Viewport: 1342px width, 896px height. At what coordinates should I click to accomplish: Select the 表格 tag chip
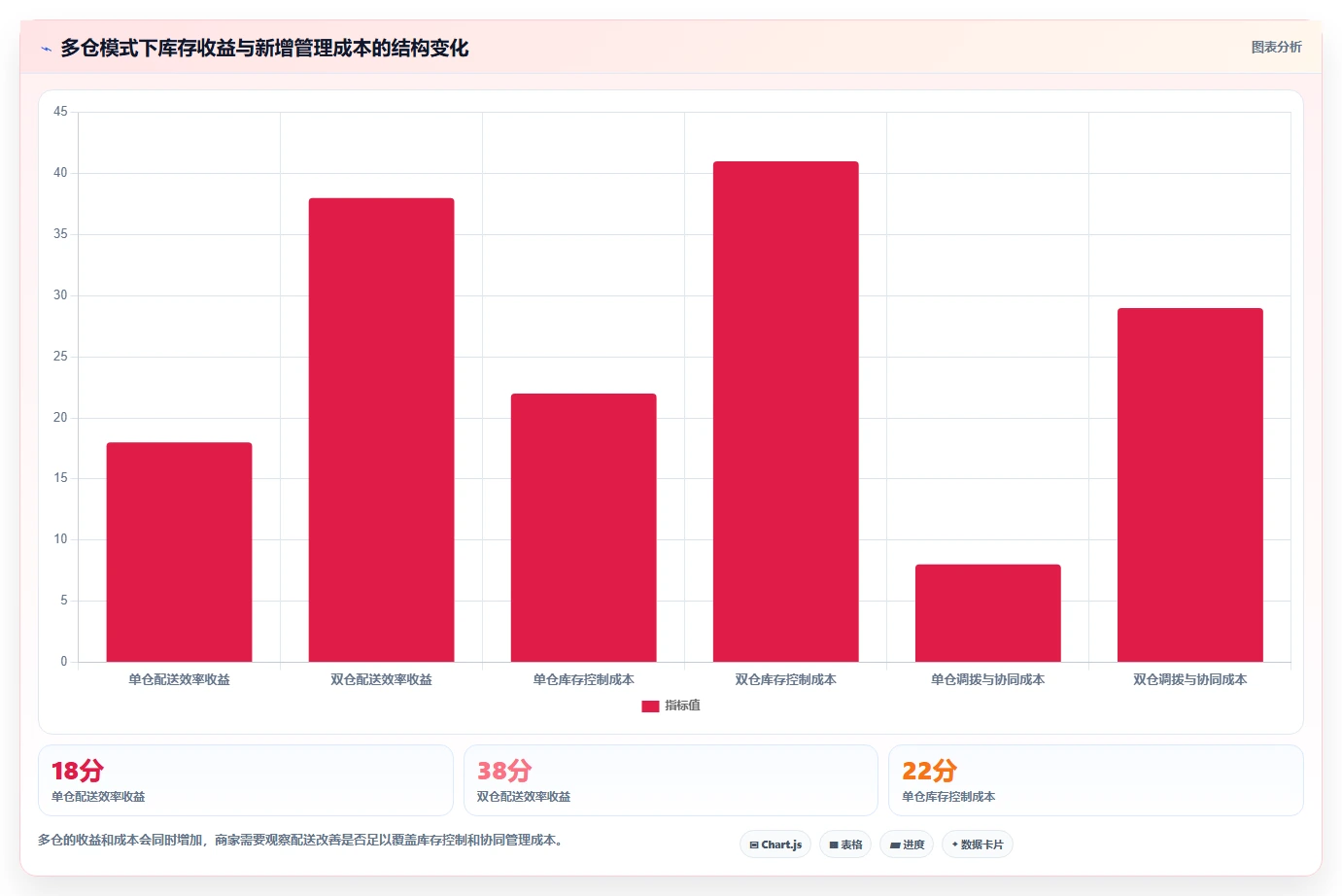point(845,844)
